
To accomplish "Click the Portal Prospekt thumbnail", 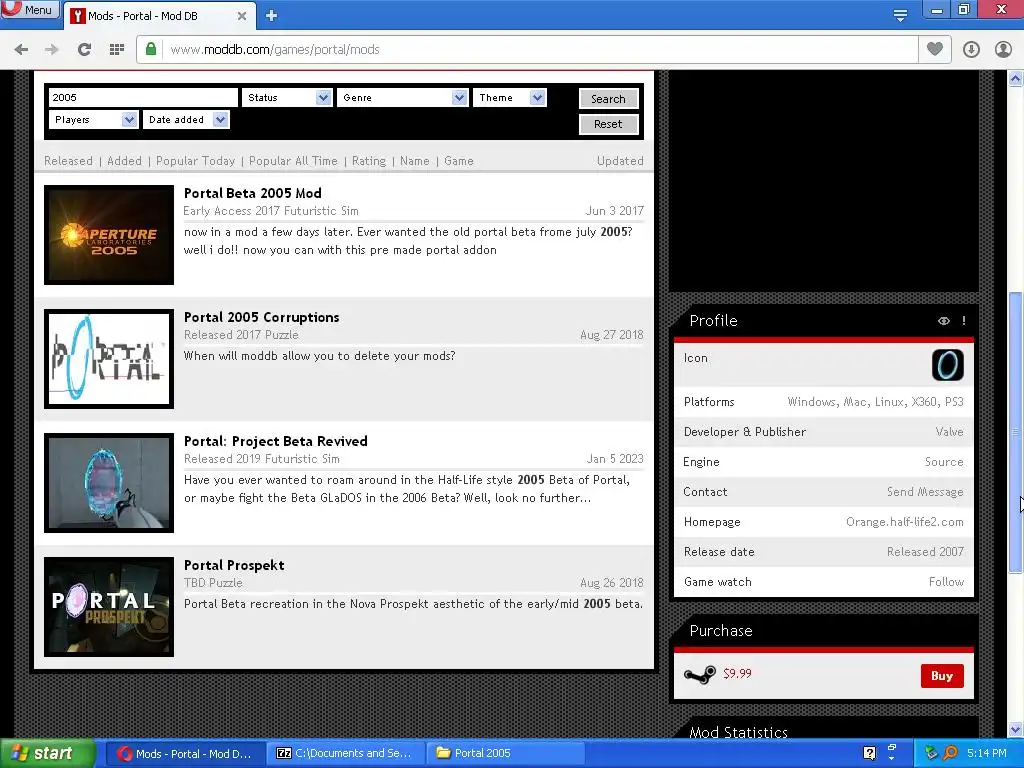I will pyautogui.click(x=109, y=607).
